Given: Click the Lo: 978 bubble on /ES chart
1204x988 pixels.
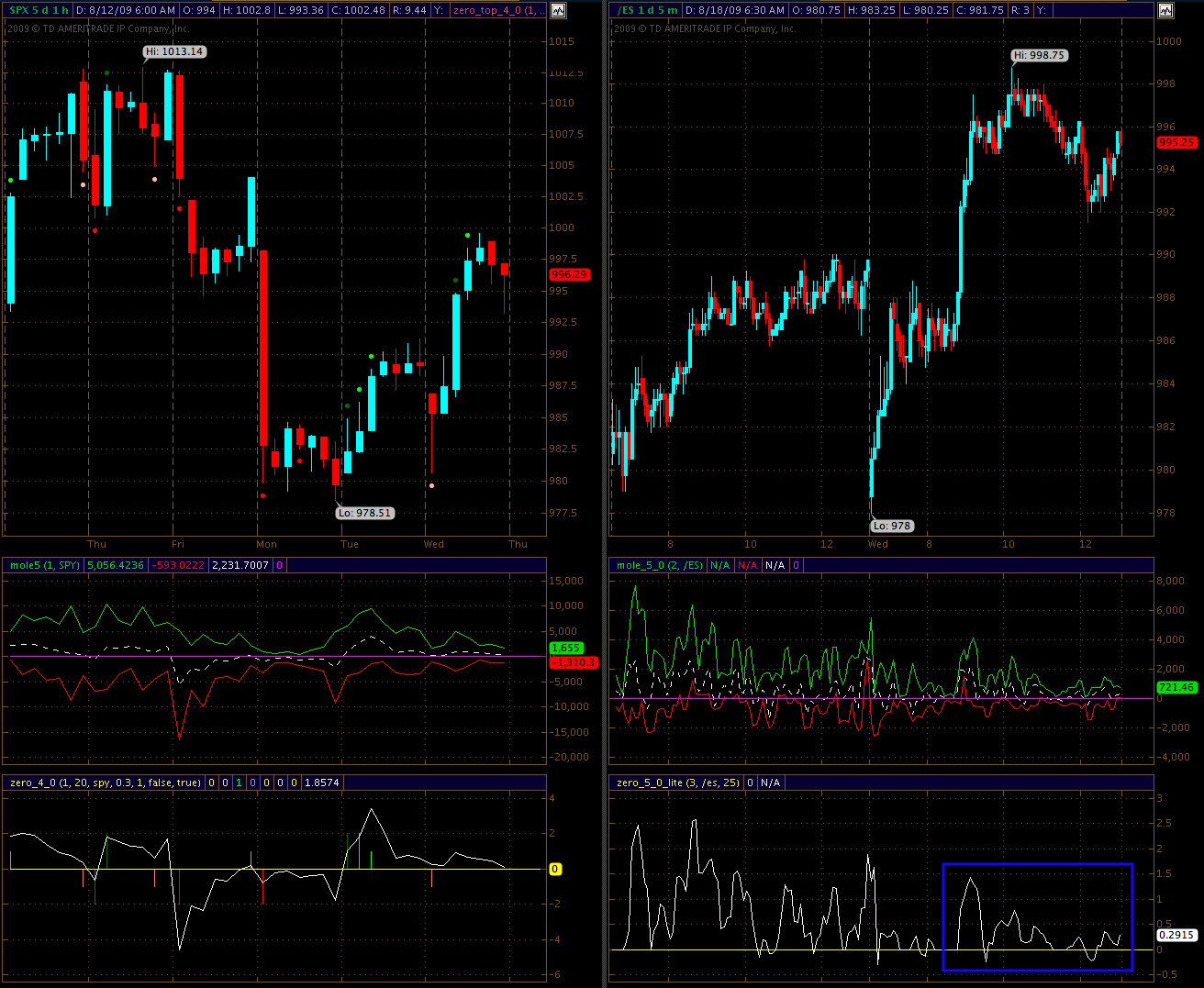Looking at the screenshot, I should coord(892,526).
